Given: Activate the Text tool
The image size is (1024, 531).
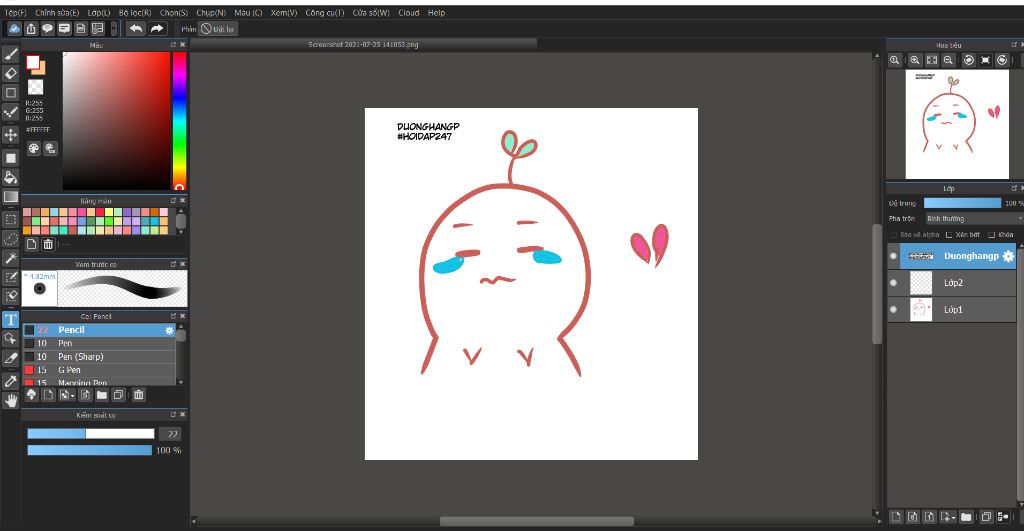Looking at the screenshot, I should coord(10,319).
